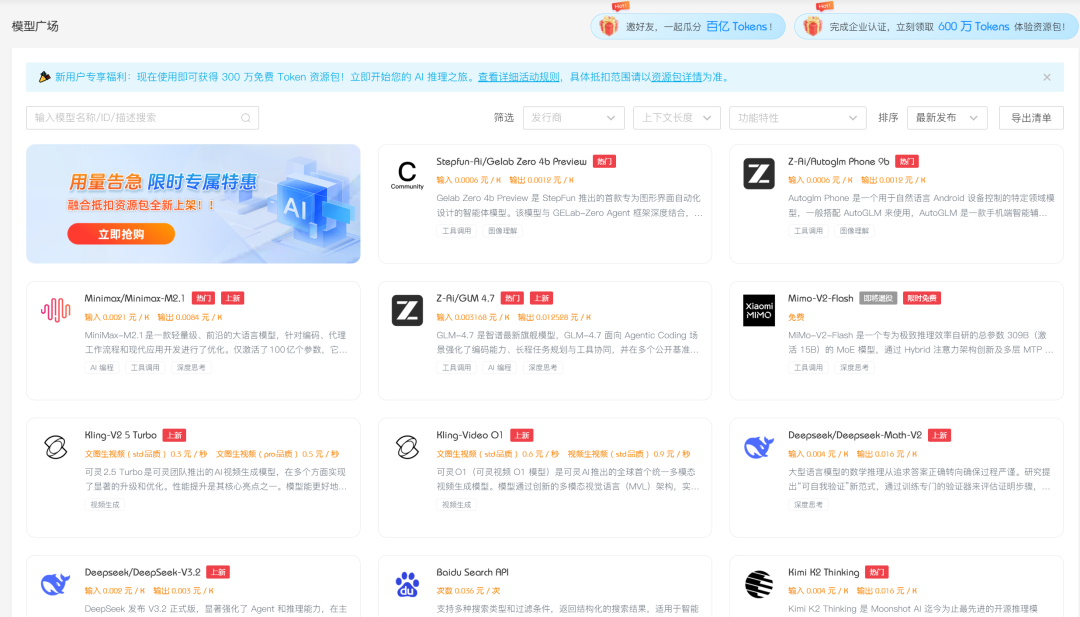Open the 上下文长度 filter dropdown
This screenshot has width=1080, height=617.
click(x=676, y=118)
